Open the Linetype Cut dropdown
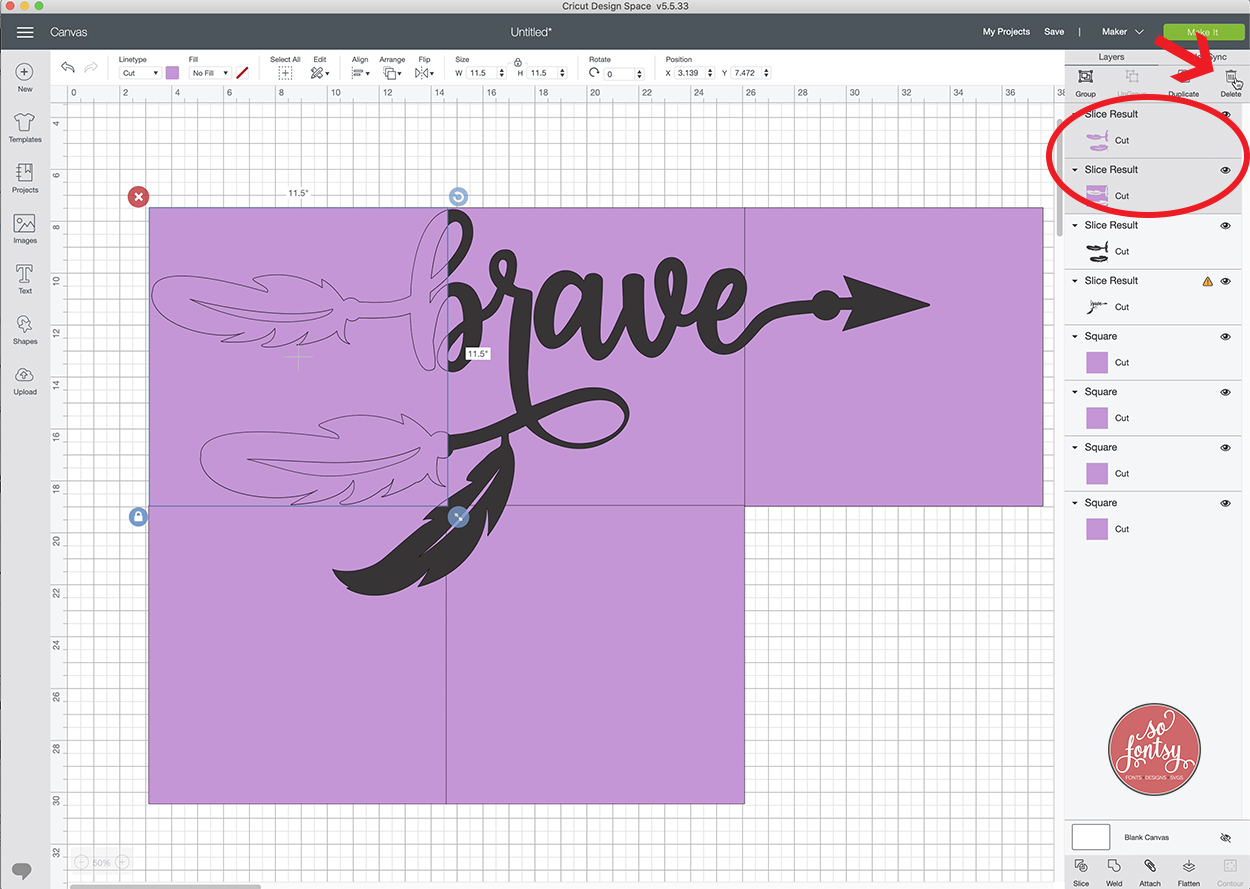This screenshot has height=889, width=1250. click(139, 73)
